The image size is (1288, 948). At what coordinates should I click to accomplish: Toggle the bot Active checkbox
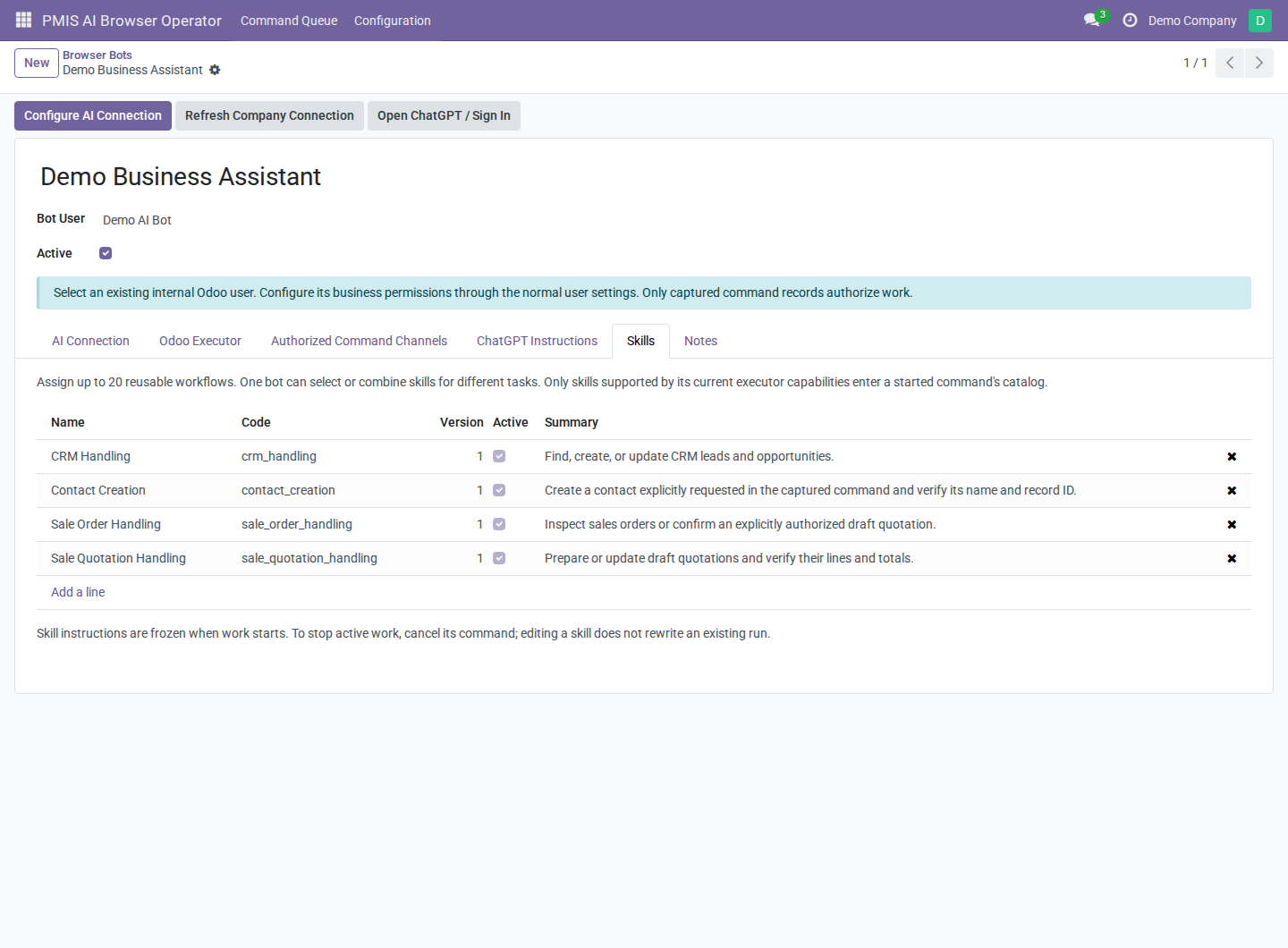point(106,253)
